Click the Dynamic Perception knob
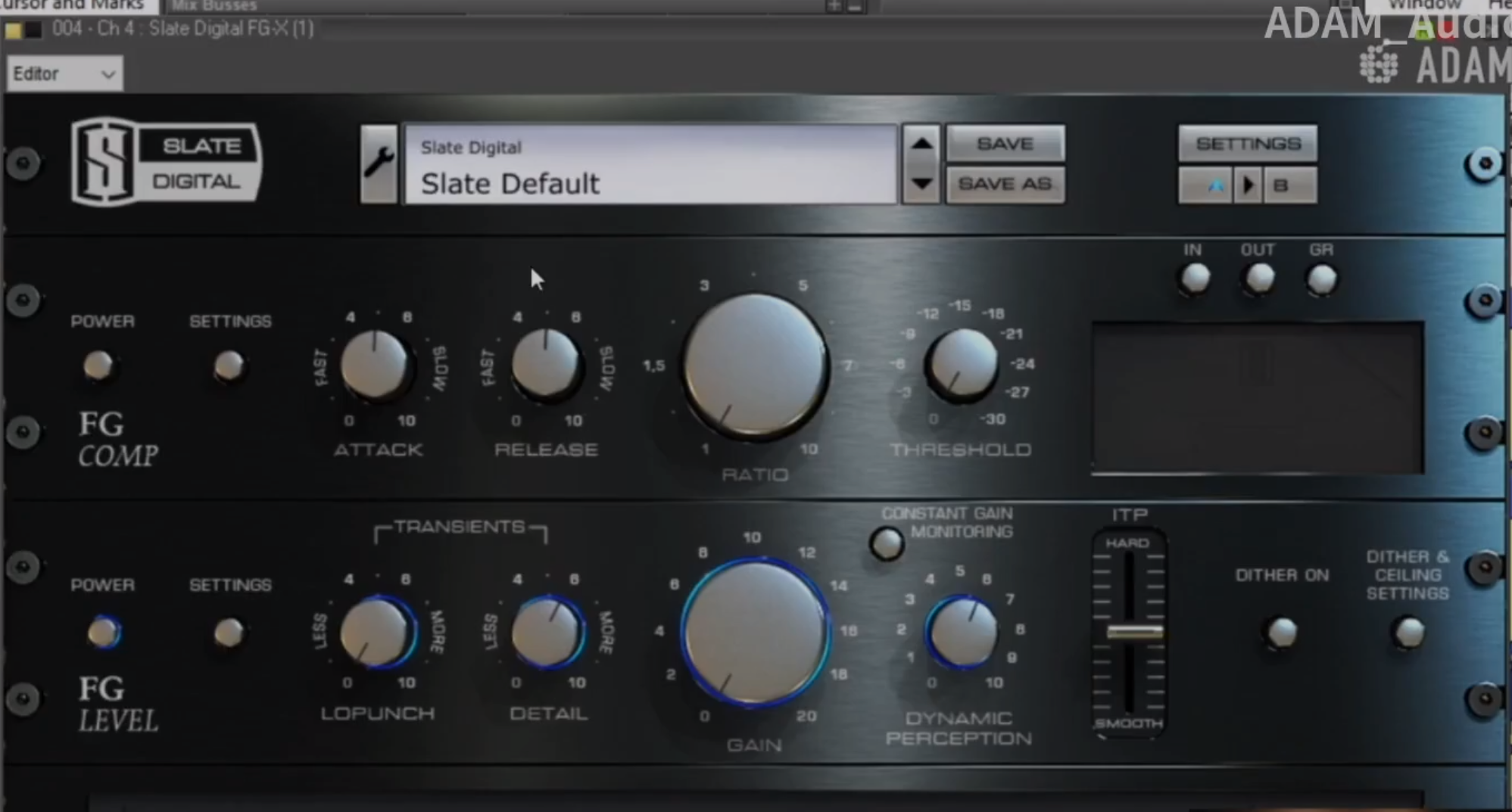Screen dimensions: 1512x812 (962, 632)
